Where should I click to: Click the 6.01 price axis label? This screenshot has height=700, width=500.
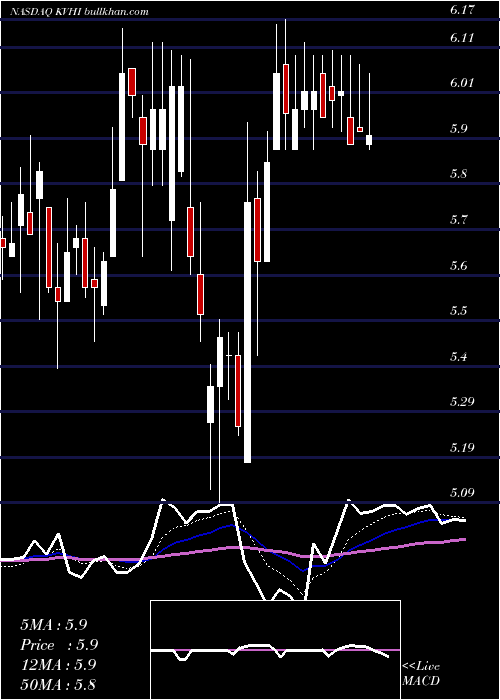coord(462,83)
